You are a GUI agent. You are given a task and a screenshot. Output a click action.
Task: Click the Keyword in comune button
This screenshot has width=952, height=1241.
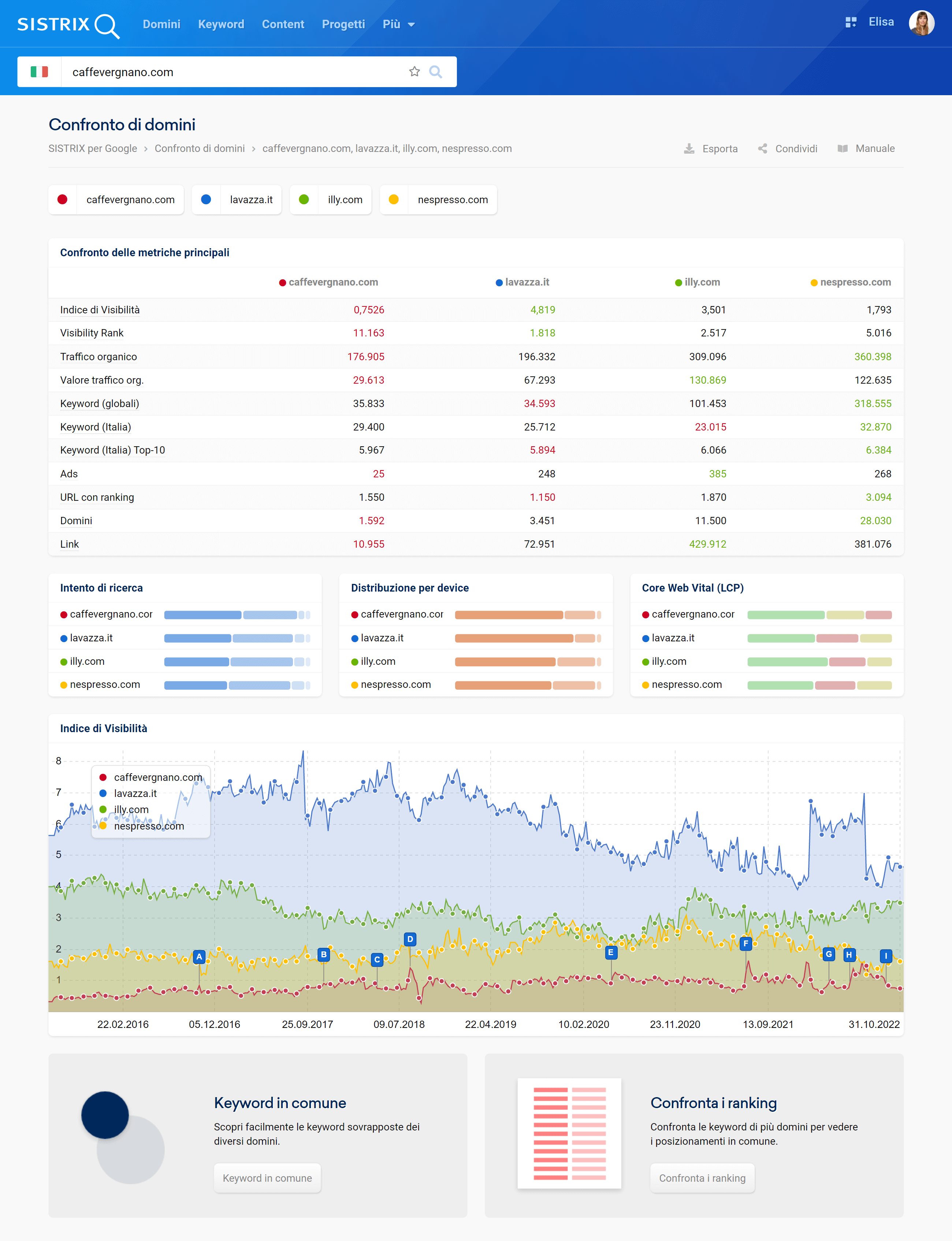[x=267, y=1178]
